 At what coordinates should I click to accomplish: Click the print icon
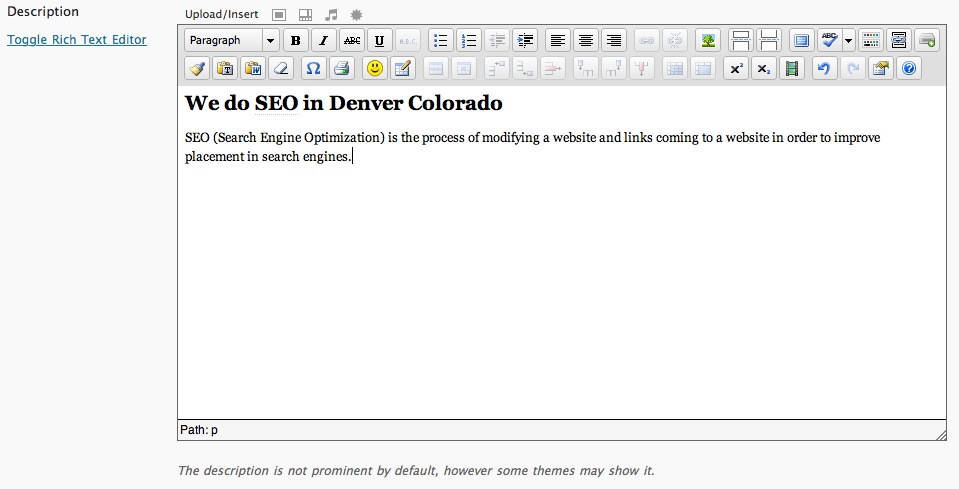coord(342,68)
